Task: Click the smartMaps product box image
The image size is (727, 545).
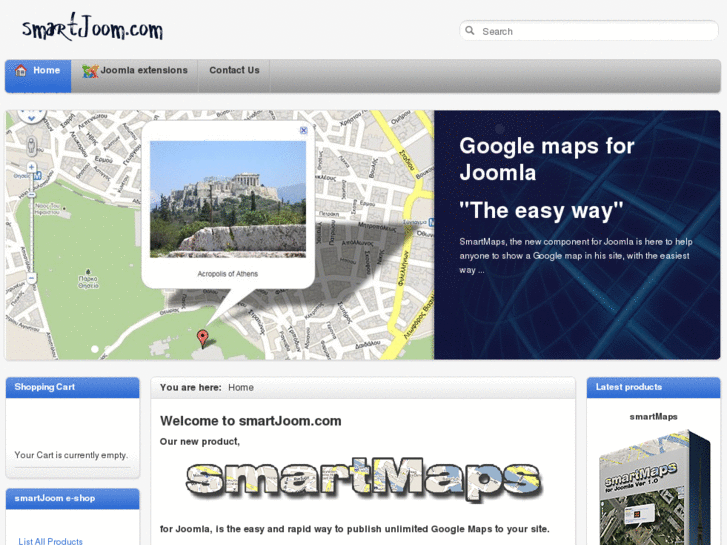Action: click(655, 487)
